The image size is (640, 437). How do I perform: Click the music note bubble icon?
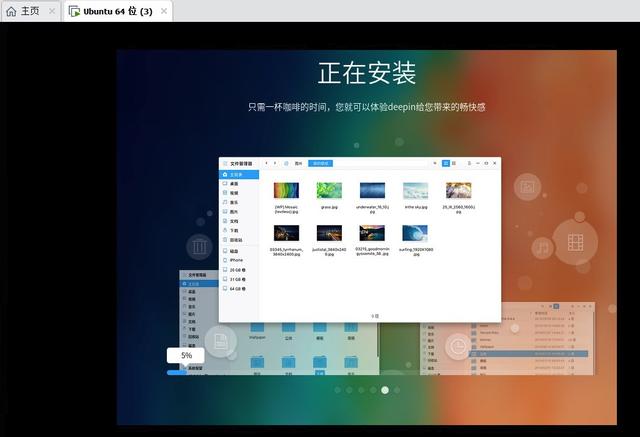pyautogui.click(x=542, y=248)
